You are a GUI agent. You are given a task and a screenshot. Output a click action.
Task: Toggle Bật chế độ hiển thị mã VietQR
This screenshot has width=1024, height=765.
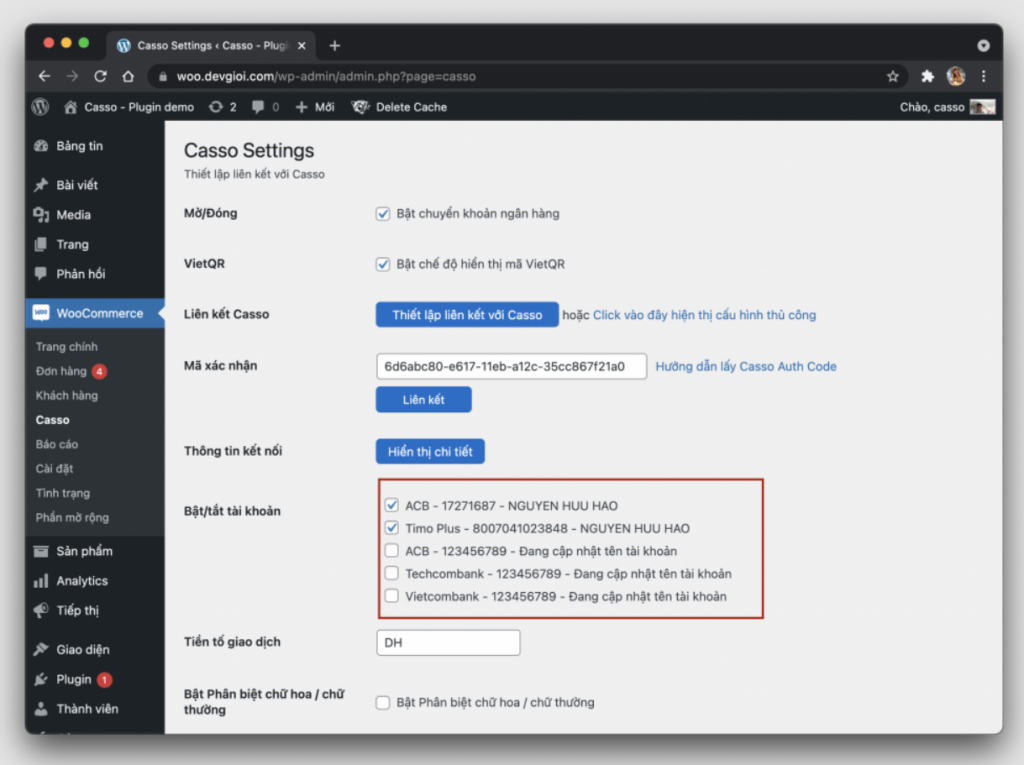pyautogui.click(x=383, y=264)
